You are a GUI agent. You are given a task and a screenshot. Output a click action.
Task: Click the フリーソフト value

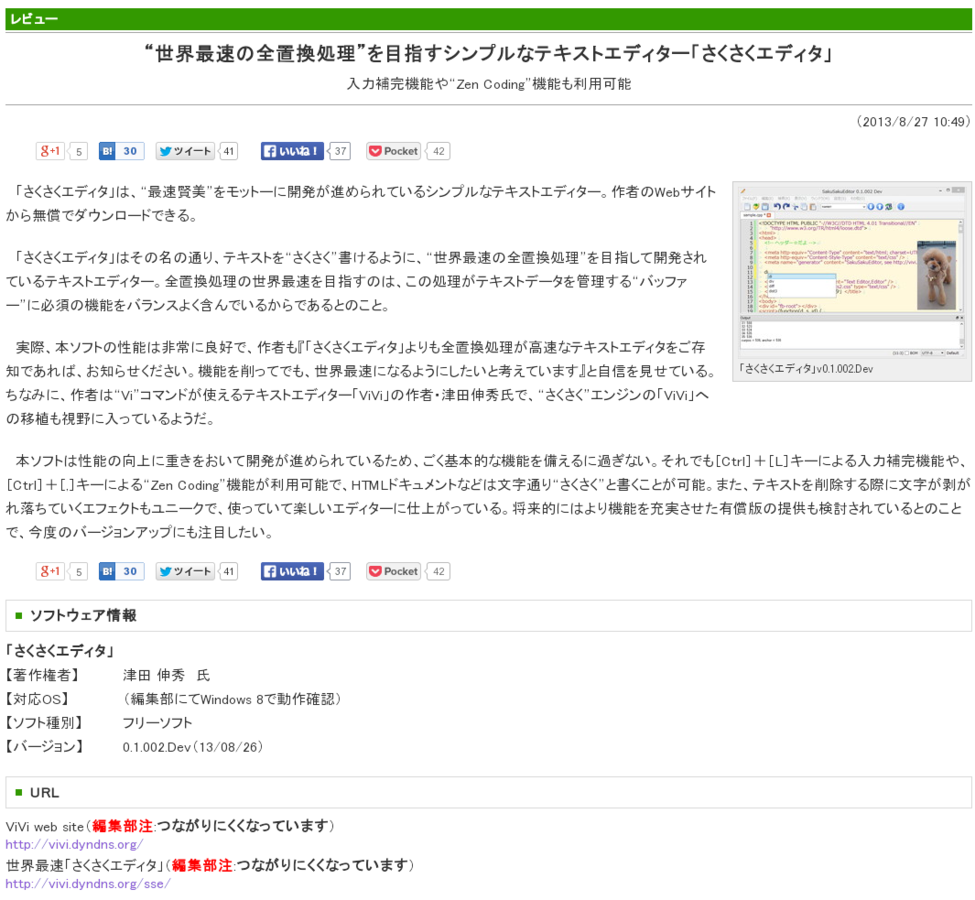click(x=157, y=723)
